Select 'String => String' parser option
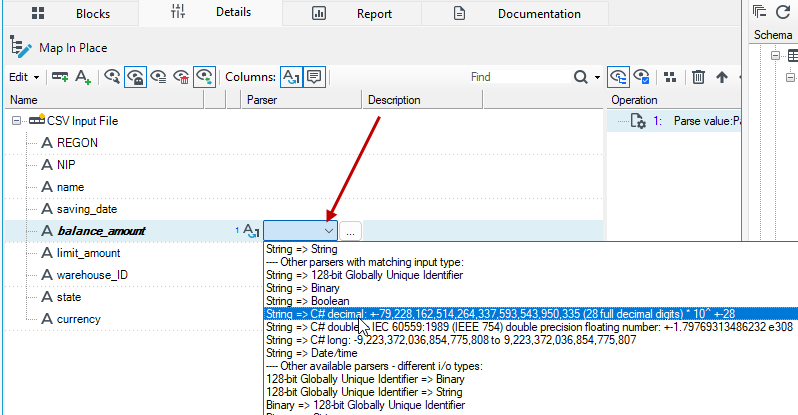798x415 pixels. pyautogui.click(x=301, y=249)
